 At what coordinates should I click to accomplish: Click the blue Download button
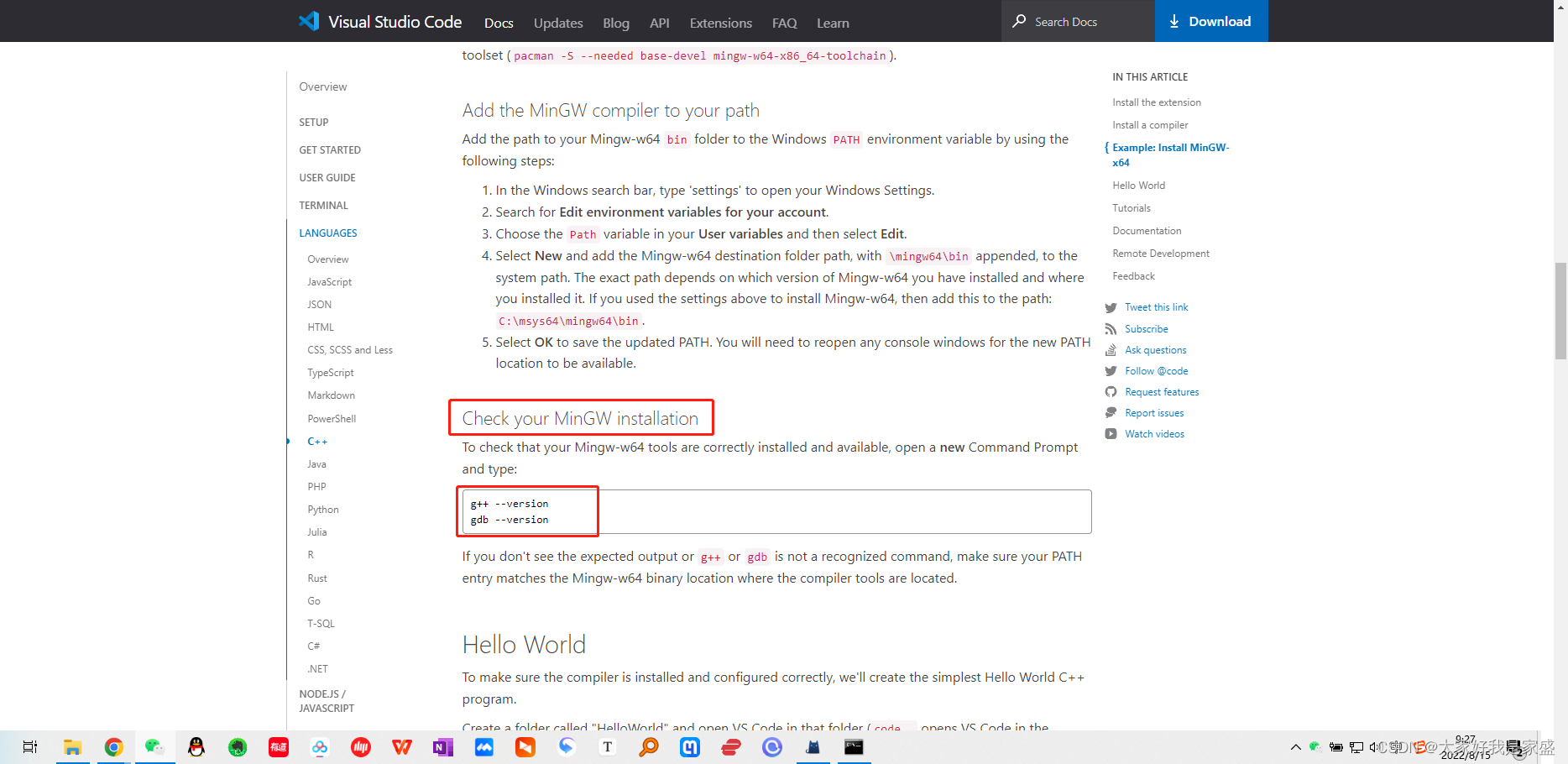[1211, 21]
